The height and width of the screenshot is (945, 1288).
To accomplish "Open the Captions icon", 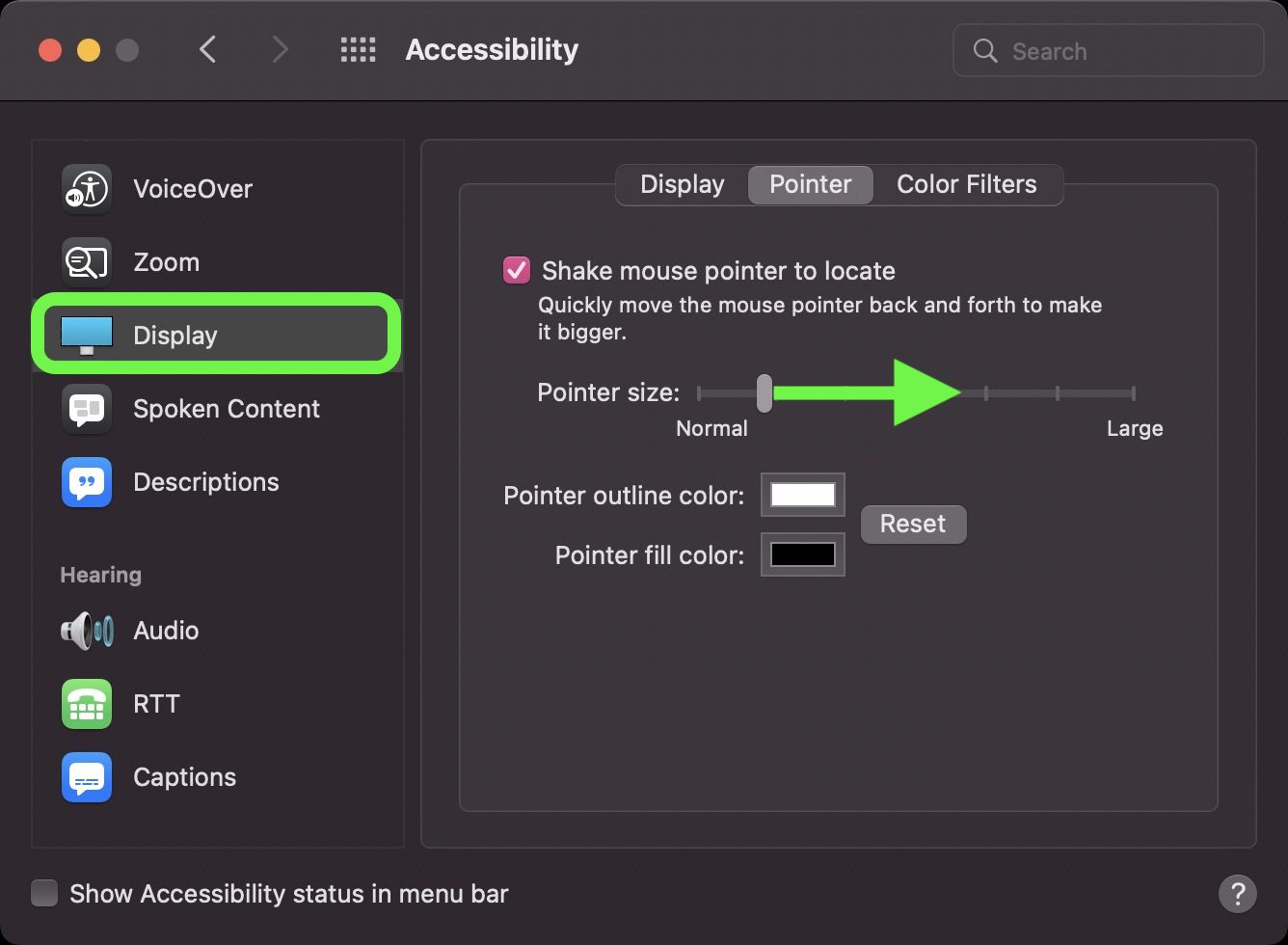I will [x=87, y=777].
